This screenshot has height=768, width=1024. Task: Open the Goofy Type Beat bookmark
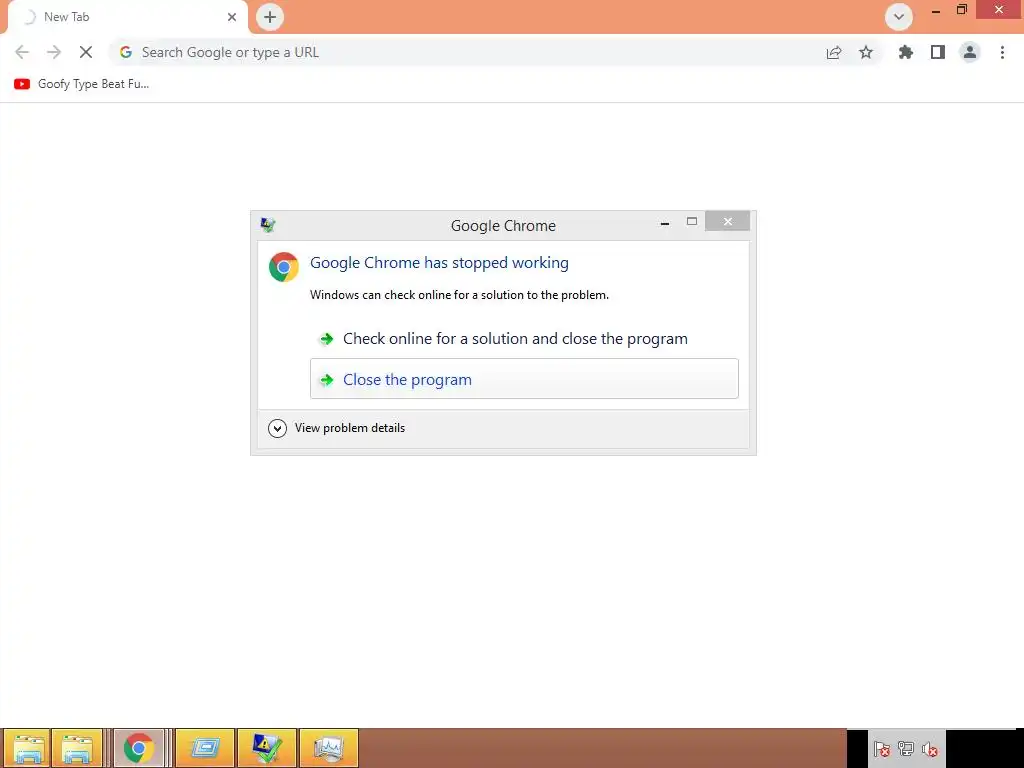[x=82, y=84]
